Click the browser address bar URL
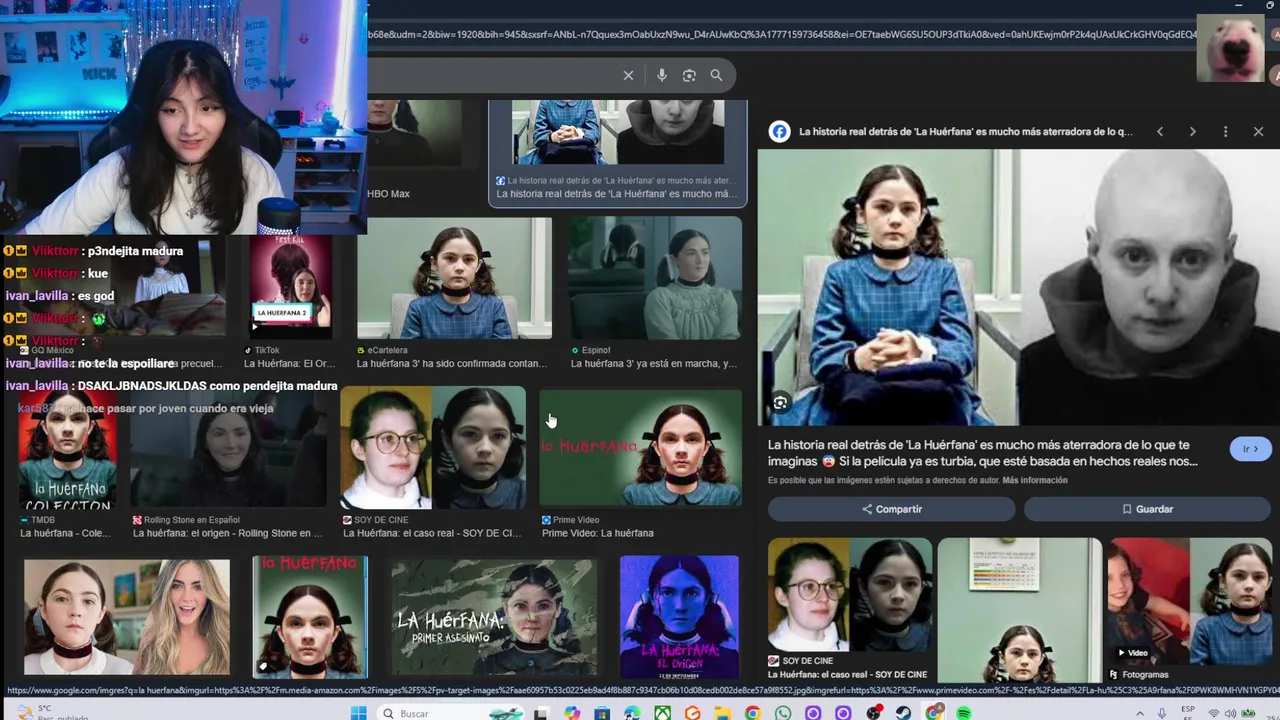Screen dimensions: 1280x720 click(x=780, y=34)
